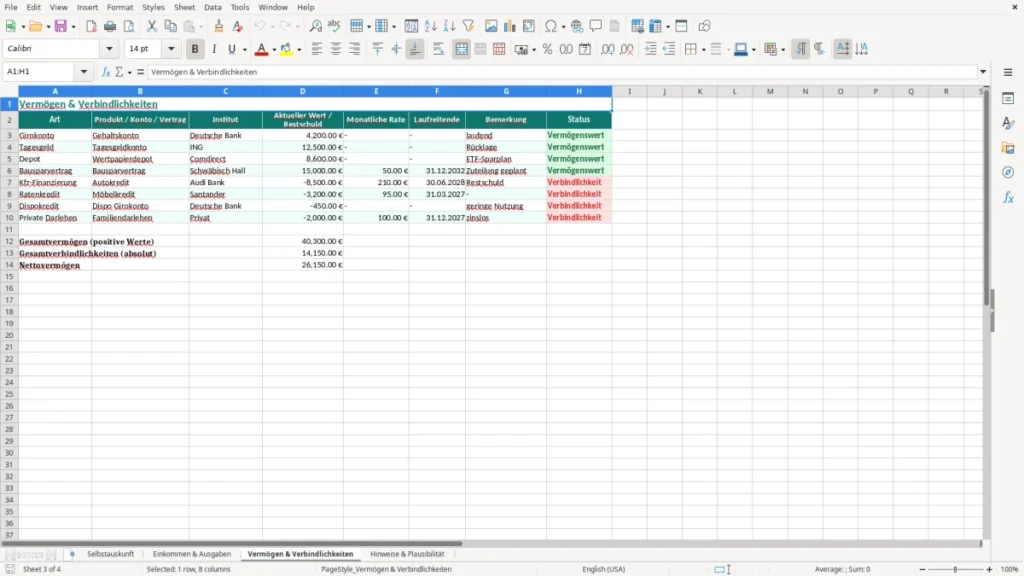This screenshot has width=1024, height=576.
Task: Open the background color dropdown arrow
Action: (299, 50)
